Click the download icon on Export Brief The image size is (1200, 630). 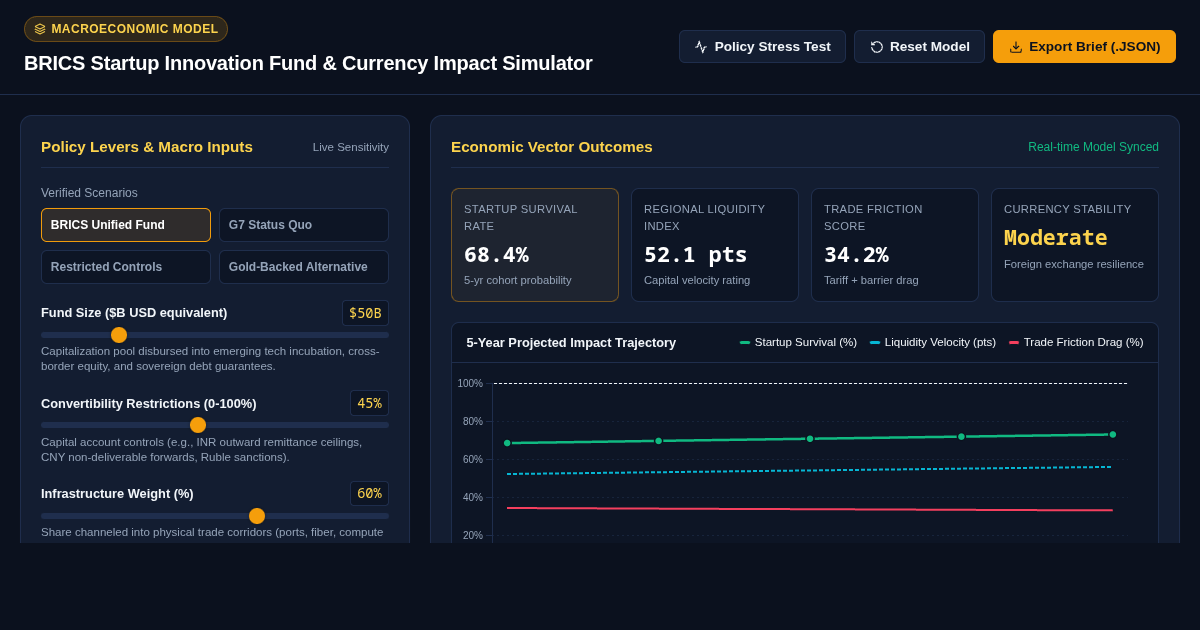point(1016,47)
